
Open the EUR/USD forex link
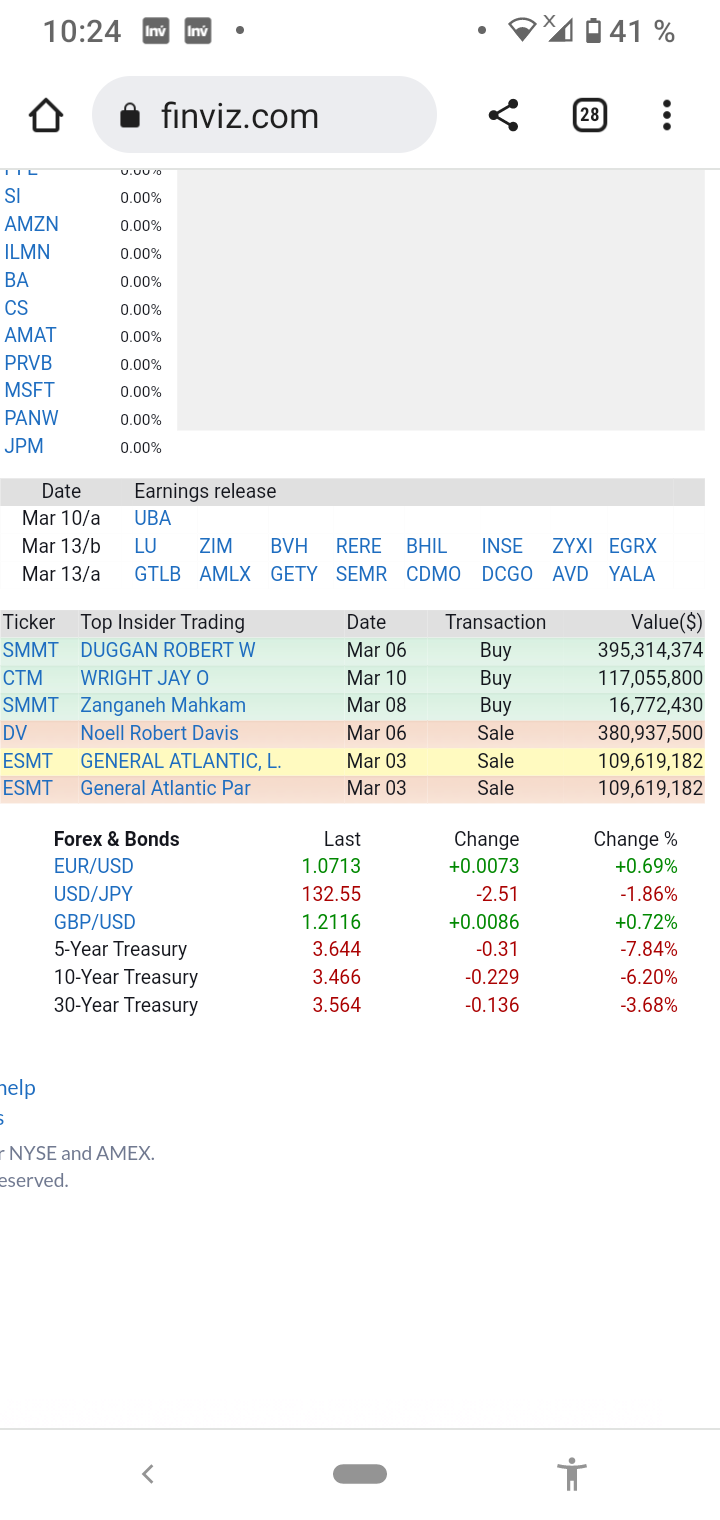tap(94, 867)
